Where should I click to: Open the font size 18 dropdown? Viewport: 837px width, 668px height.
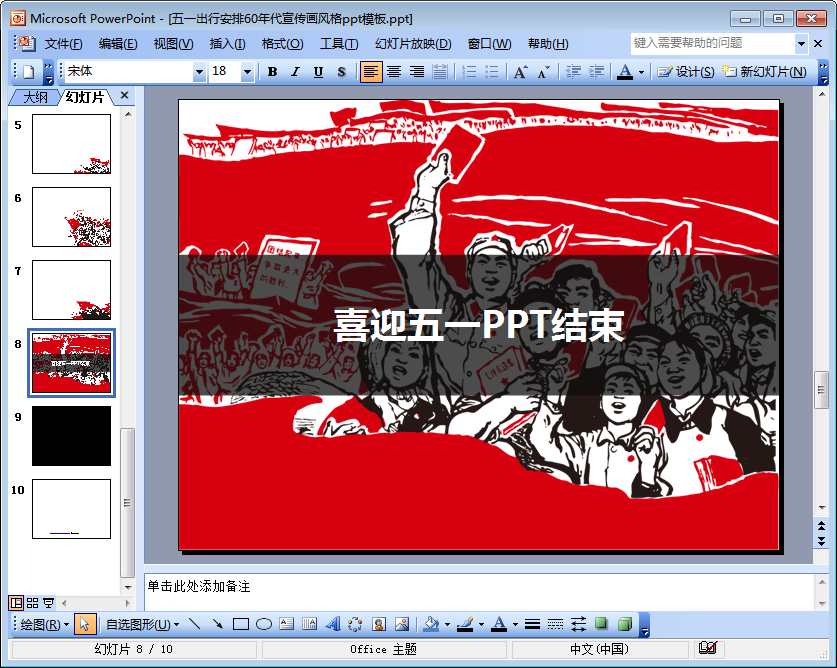click(x=247, y=72)
